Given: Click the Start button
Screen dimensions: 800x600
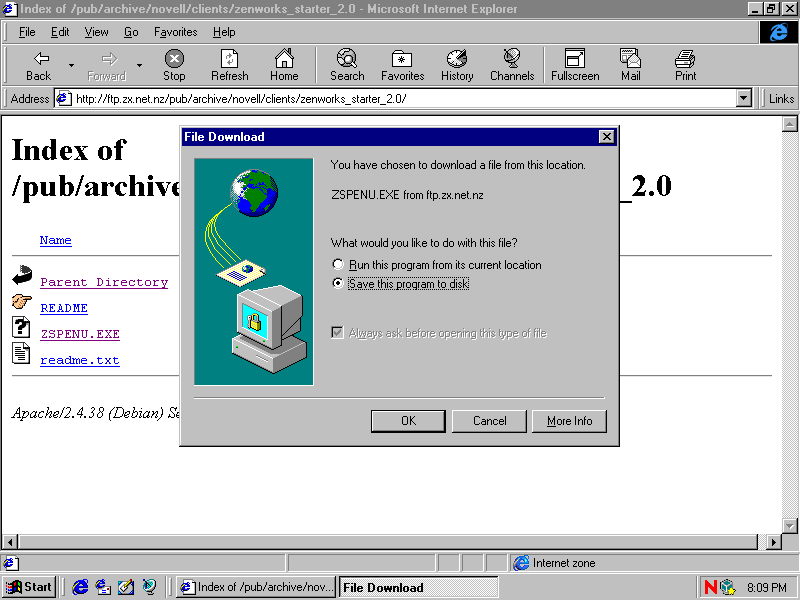Looking at the screenshot, I should tap(29, 587).
